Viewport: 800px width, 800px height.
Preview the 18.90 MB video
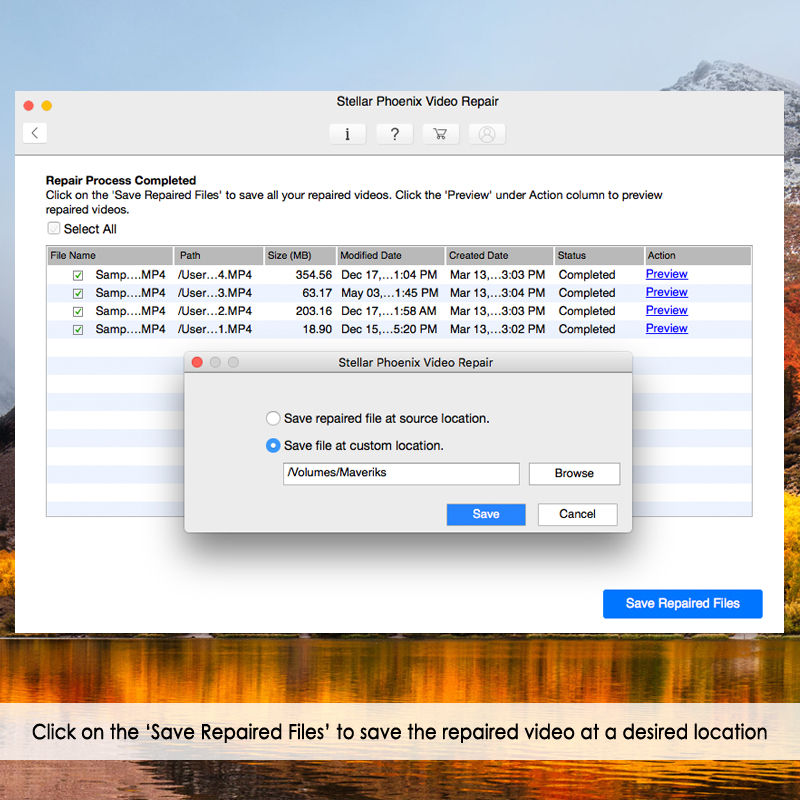pyautogui.click(x=666, y=329)
